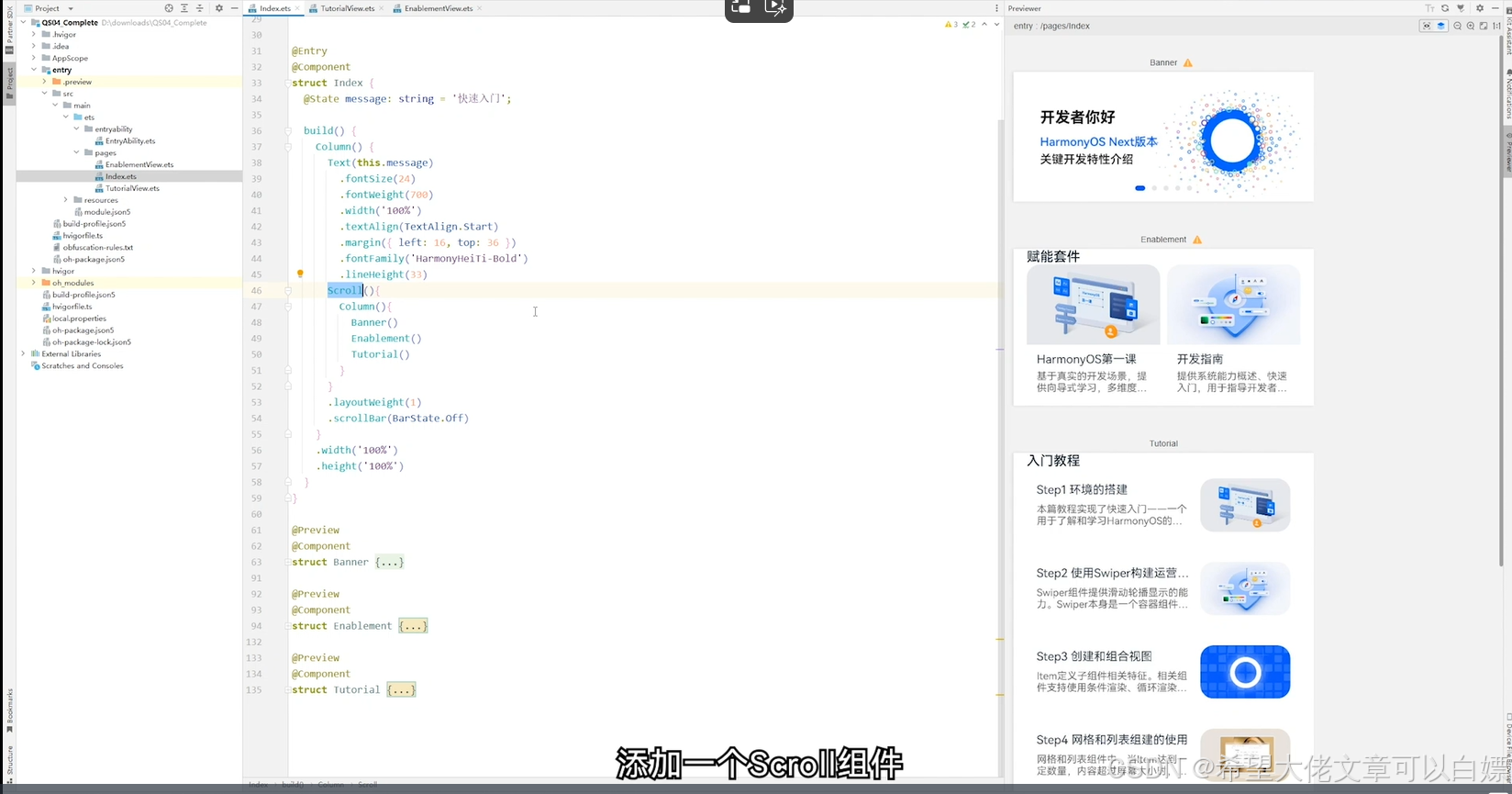Toggle the Project side tab
This screenshot has height=794, width=1512.
9,84
